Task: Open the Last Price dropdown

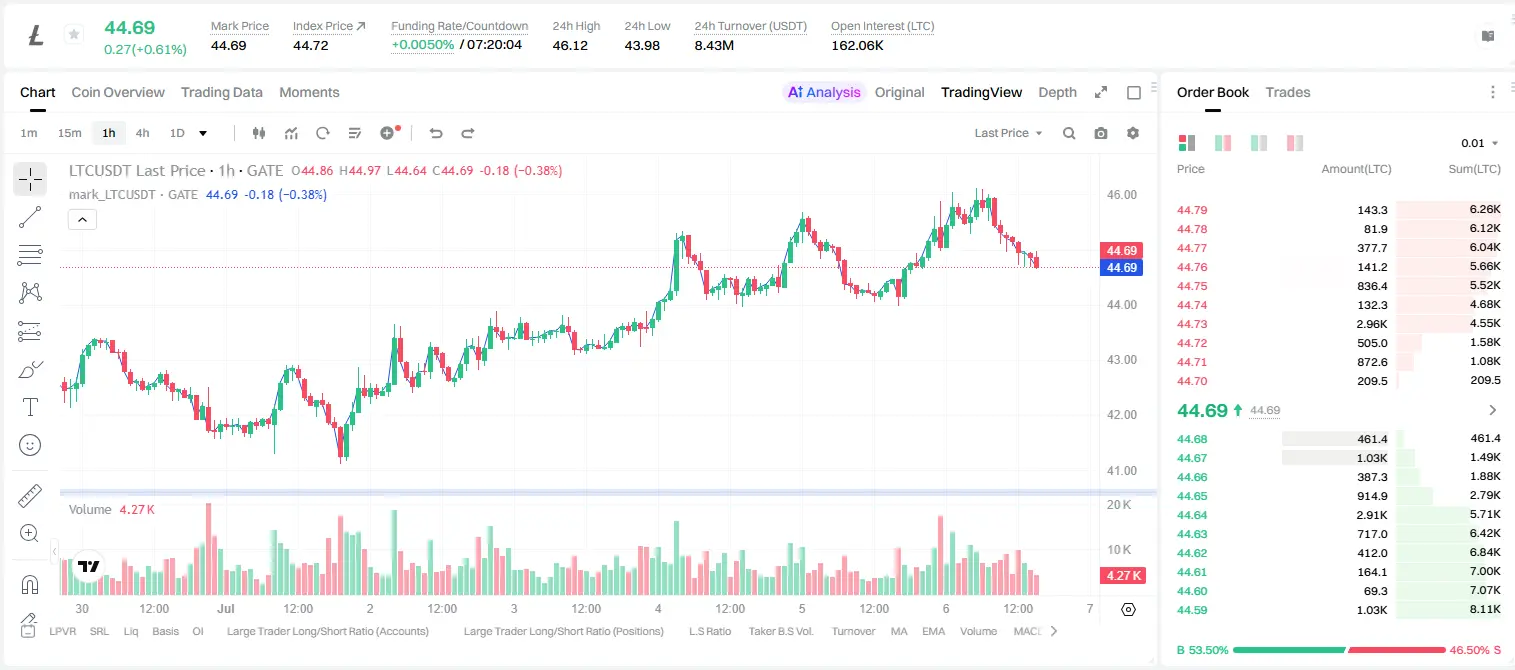Action: (1008, 133)
